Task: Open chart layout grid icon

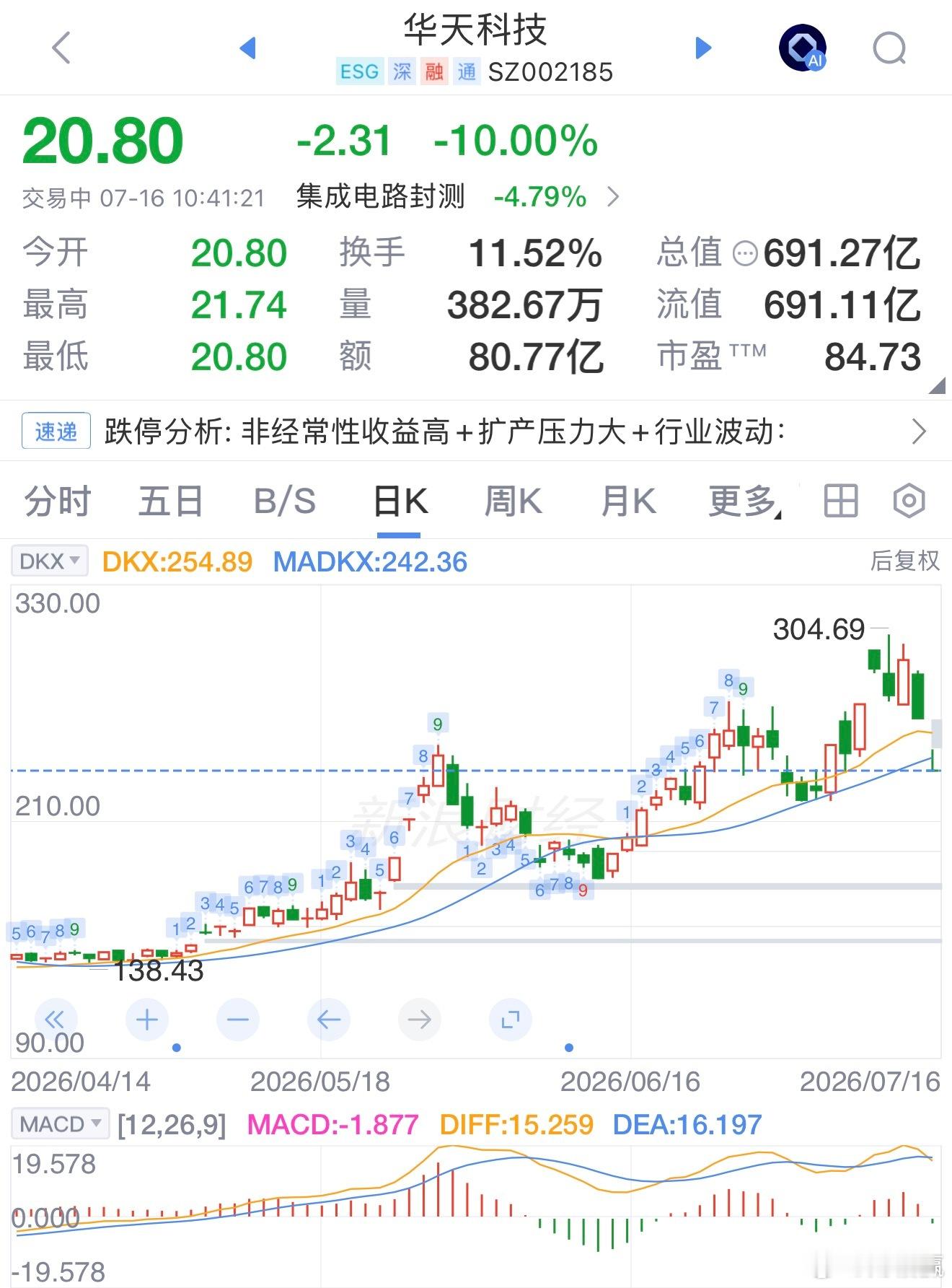Action: (841, 501)
